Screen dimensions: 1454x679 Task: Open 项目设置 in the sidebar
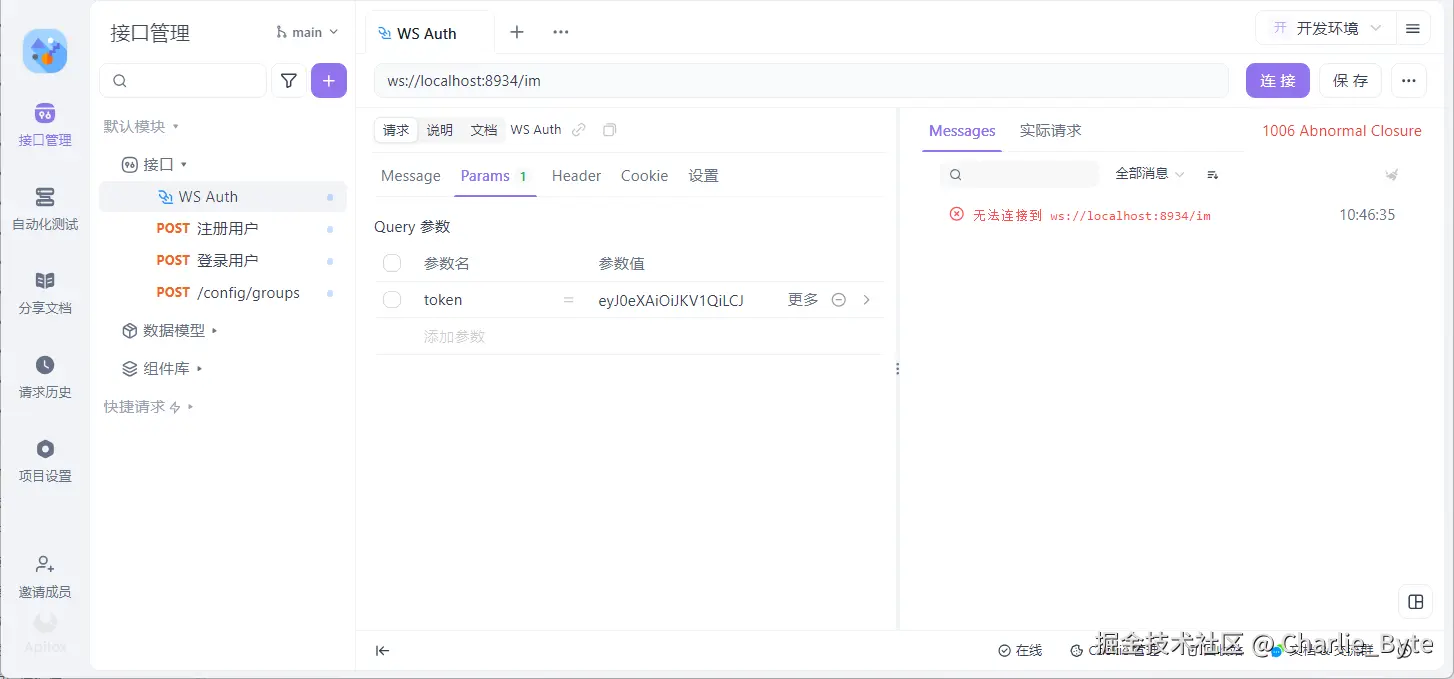pyautogui.click(x=45, y=461)
